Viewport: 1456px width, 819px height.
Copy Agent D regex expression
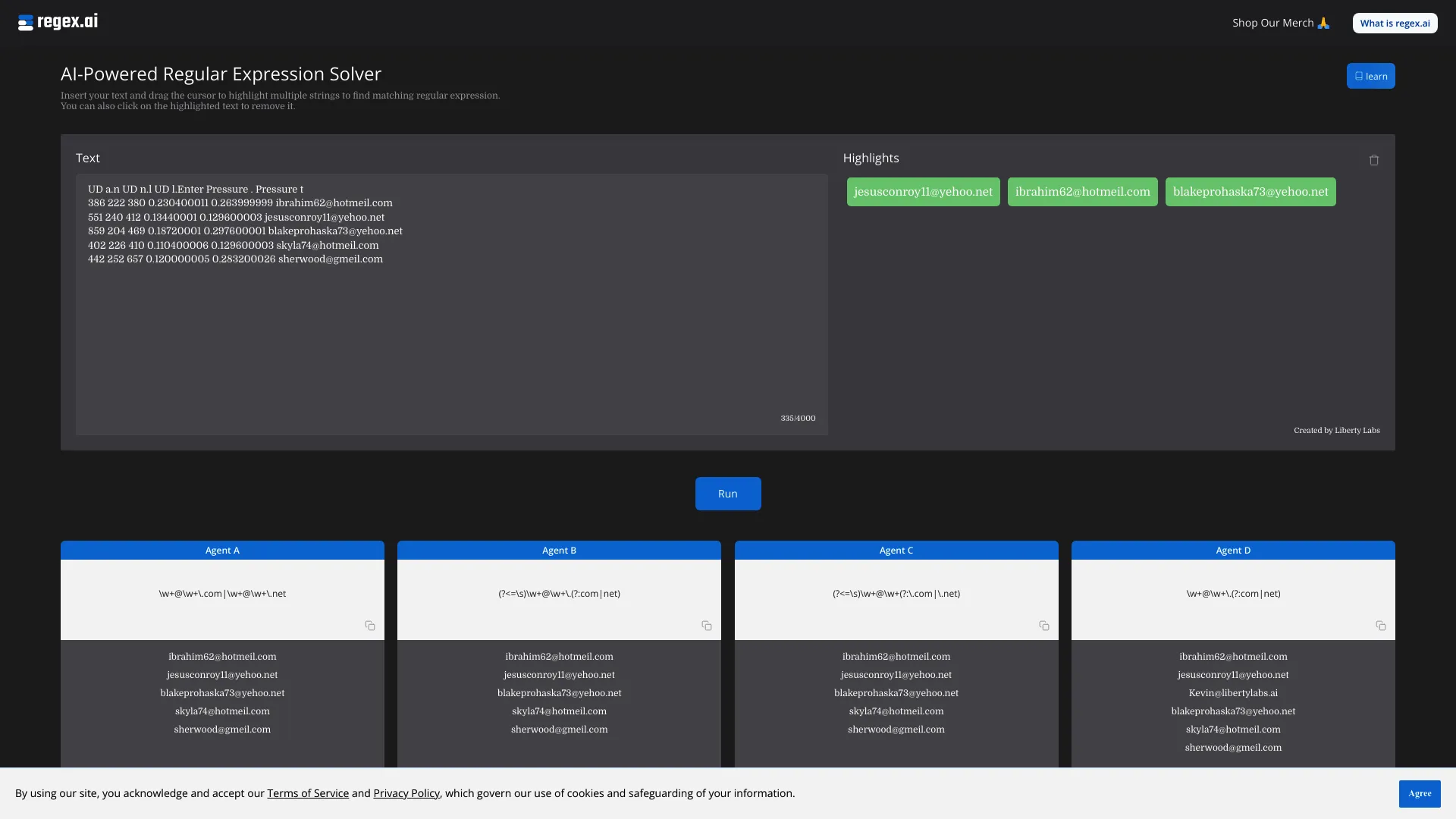click(x=1381, y=626)
